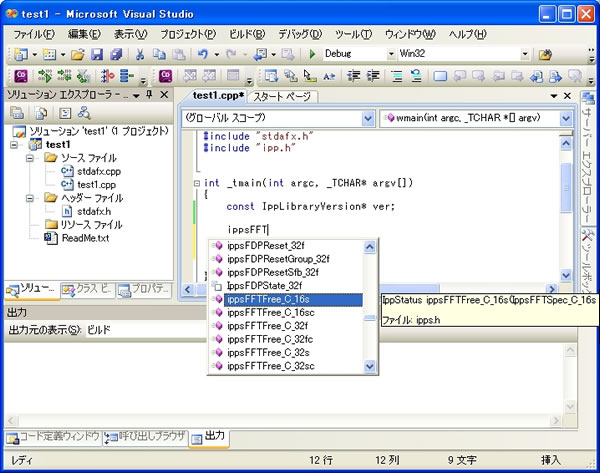Open the サーバー エクスプローラー side tab

click(587, 158)
